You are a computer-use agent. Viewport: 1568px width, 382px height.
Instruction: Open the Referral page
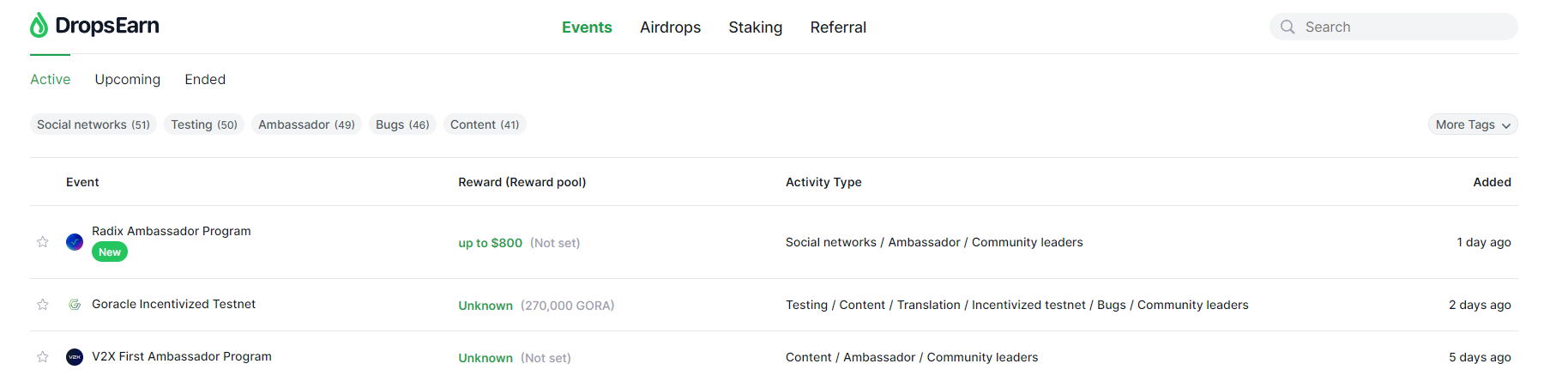point(838,27)
